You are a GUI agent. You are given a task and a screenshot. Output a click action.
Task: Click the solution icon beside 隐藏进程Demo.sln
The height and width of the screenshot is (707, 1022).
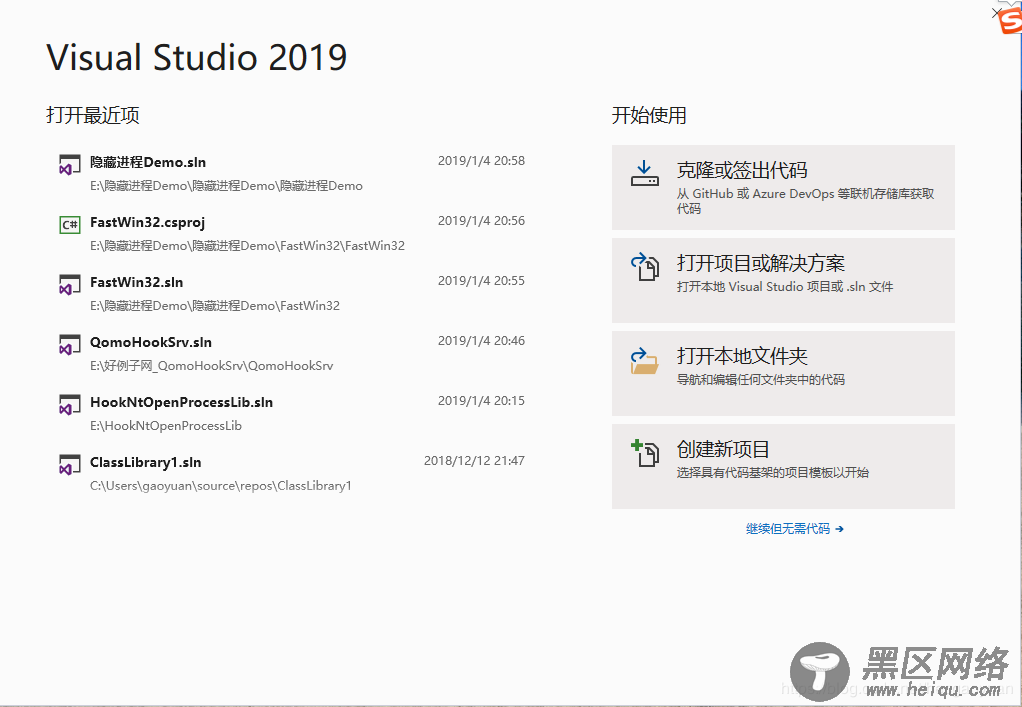70,165
